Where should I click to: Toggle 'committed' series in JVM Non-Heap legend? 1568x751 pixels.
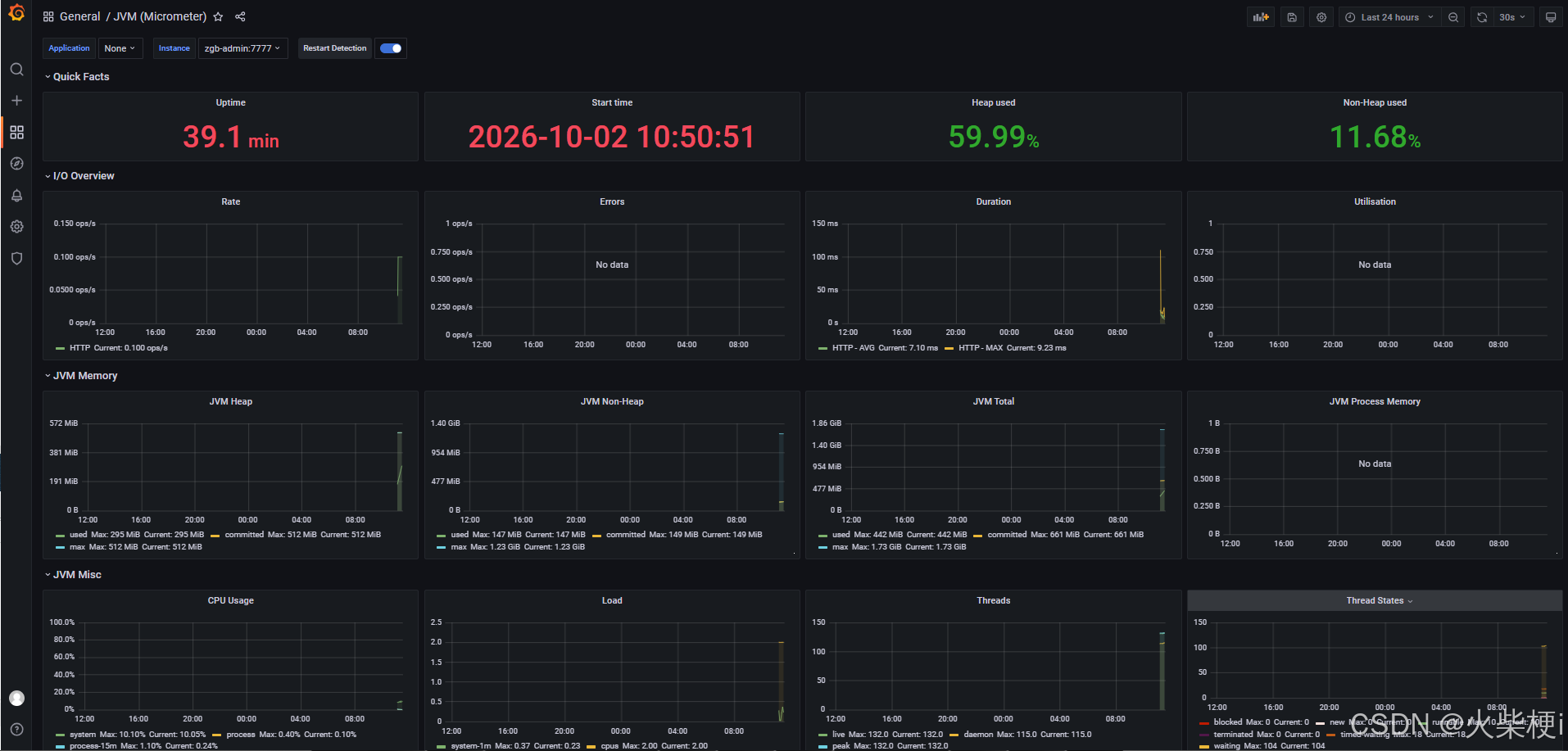626,535
